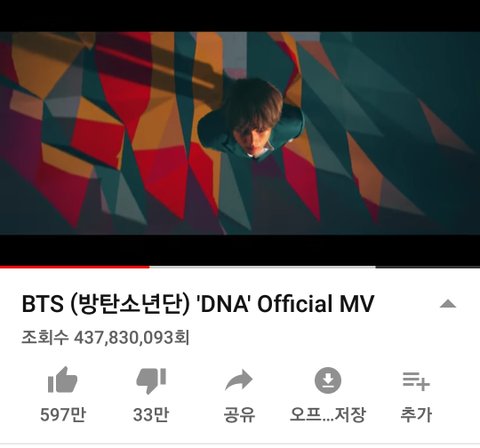Seek along the red video progress bar

[x=75, y=267]
